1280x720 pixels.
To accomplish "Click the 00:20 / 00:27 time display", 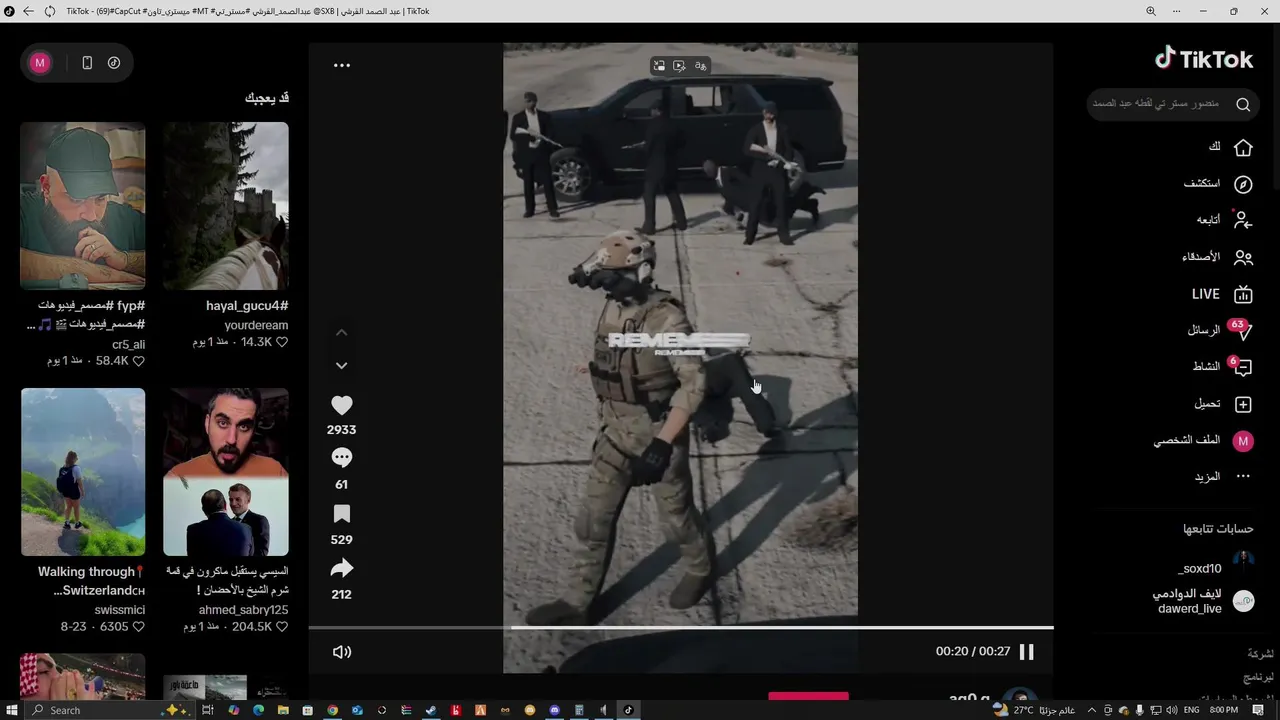I will tap(973, 652).
